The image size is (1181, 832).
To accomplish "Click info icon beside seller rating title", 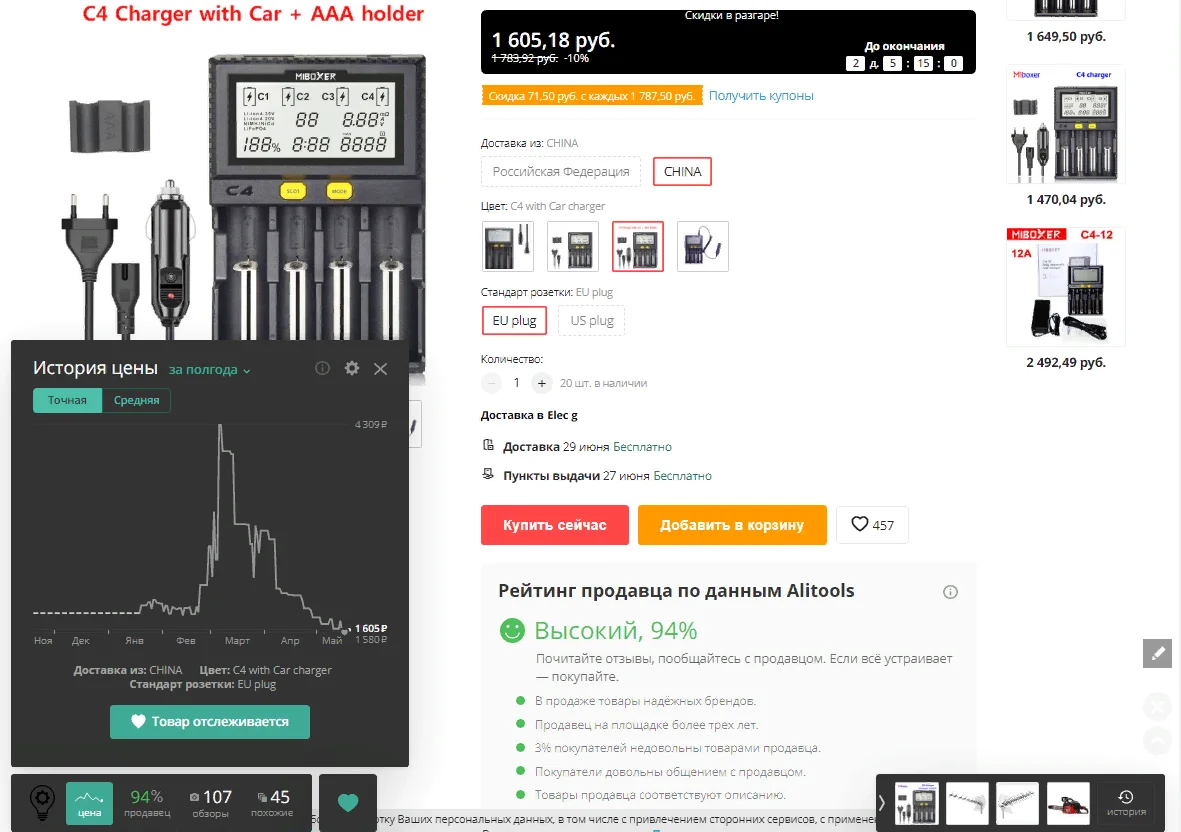I will coord(951,592).
